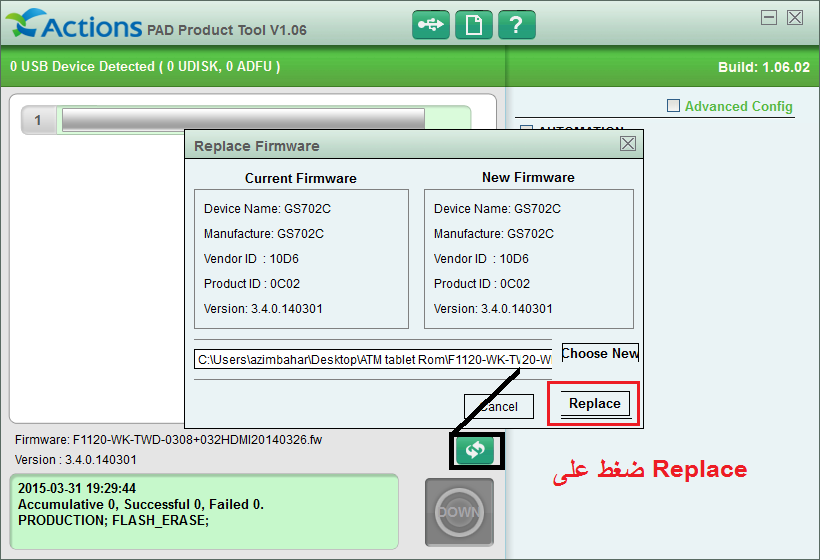
Task: Click the 'Replace Firmware' dialog title
Action: point(257,146)
